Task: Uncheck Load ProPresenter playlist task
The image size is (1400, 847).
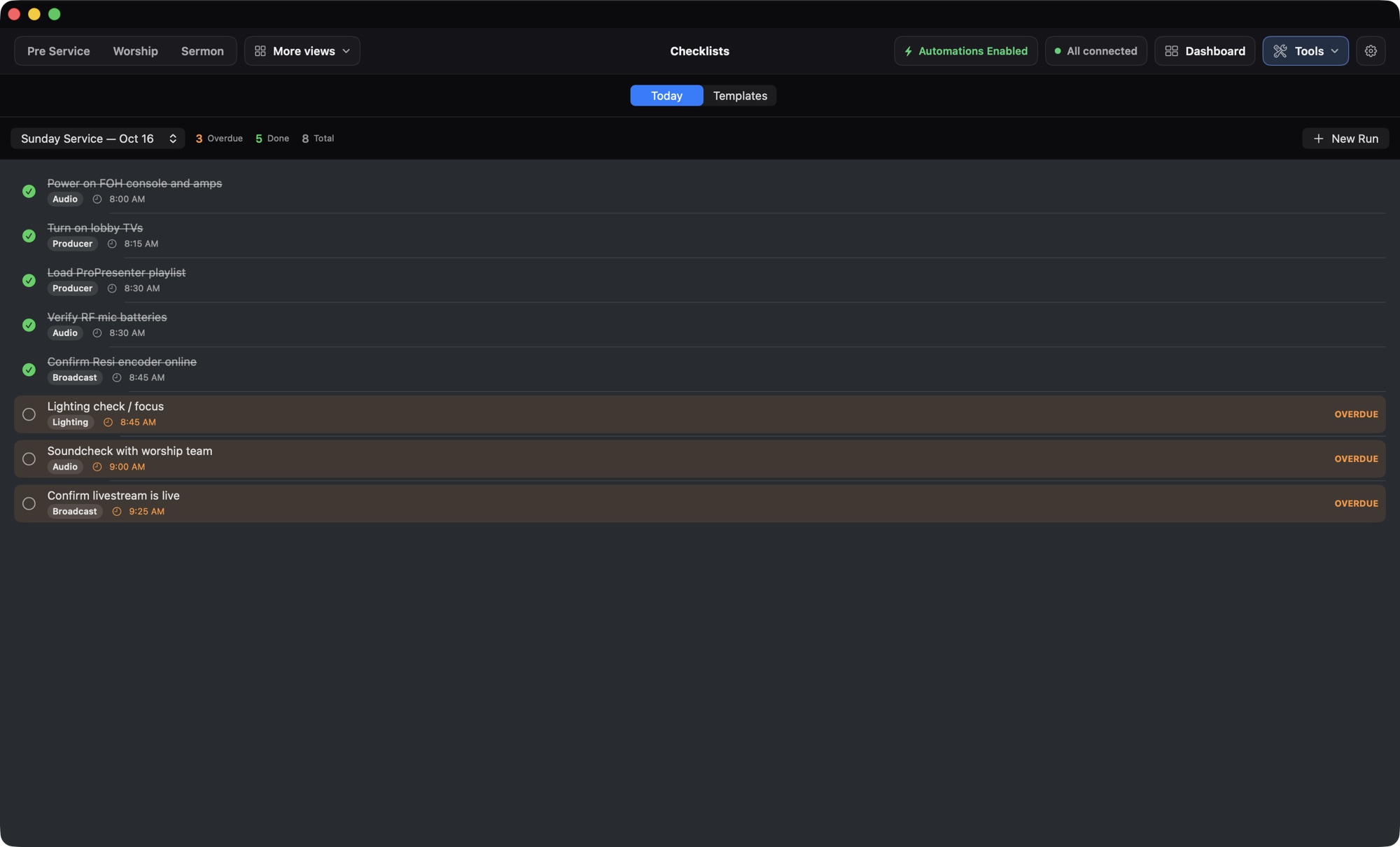Action: pos(29,281)
